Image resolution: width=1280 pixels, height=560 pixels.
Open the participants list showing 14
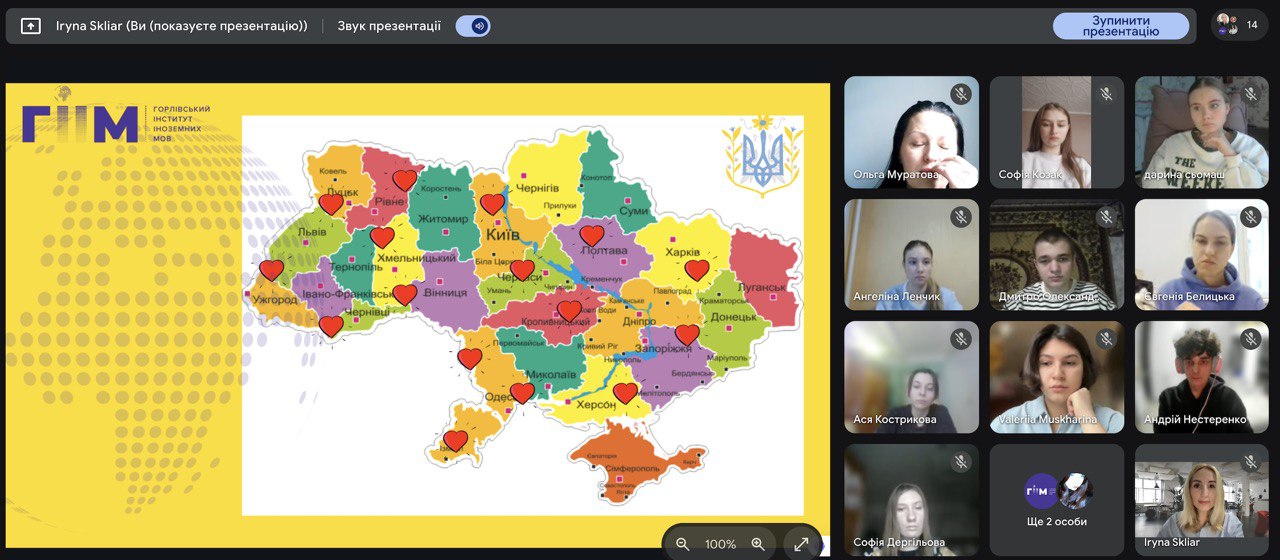[1240, 25]
